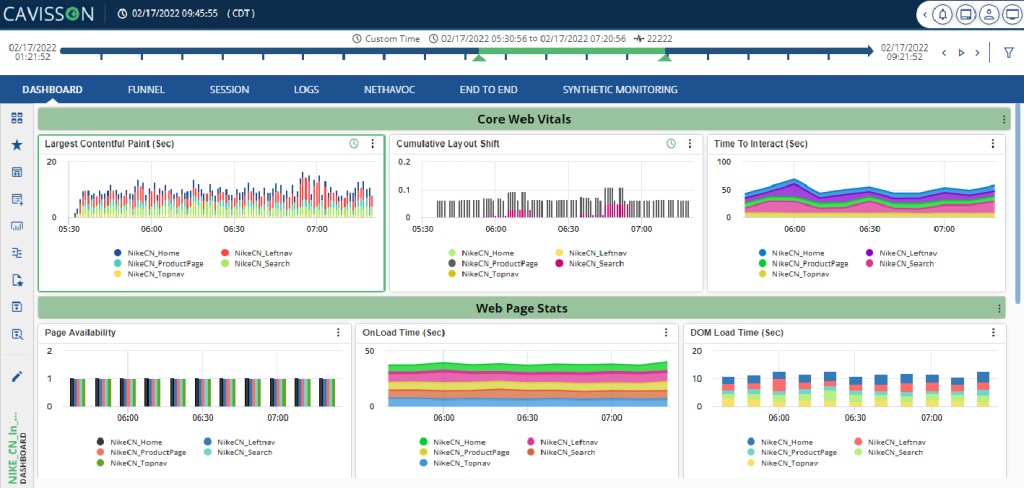Open Core Web Vitals section kebab menu
Image resolution: width=1024 pixels, height=488 pixels.
(1004, 120)
